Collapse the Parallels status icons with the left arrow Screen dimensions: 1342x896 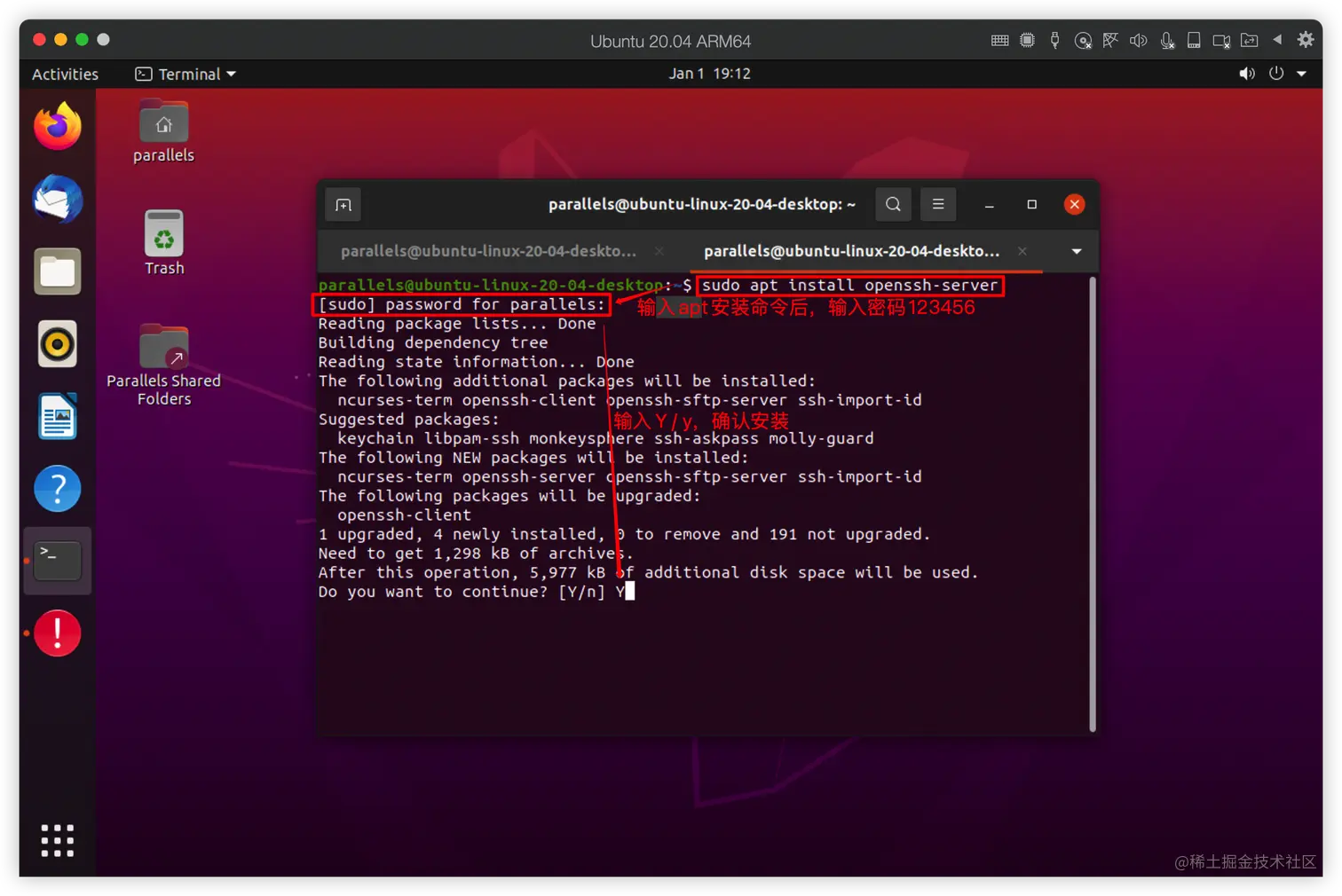(x=1277, y=40)
